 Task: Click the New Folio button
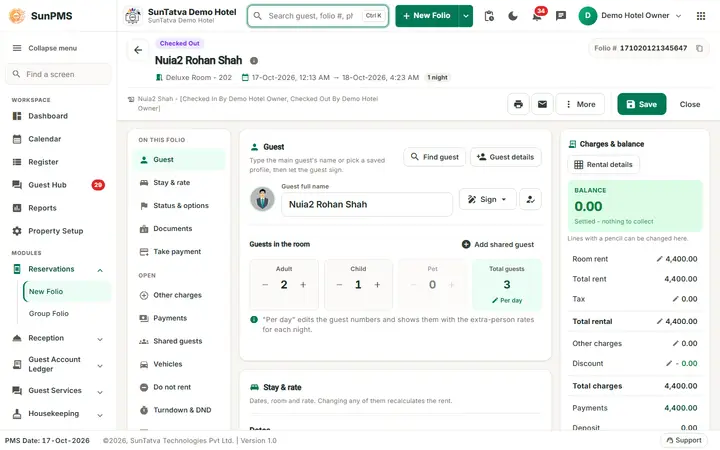[427, 16]
